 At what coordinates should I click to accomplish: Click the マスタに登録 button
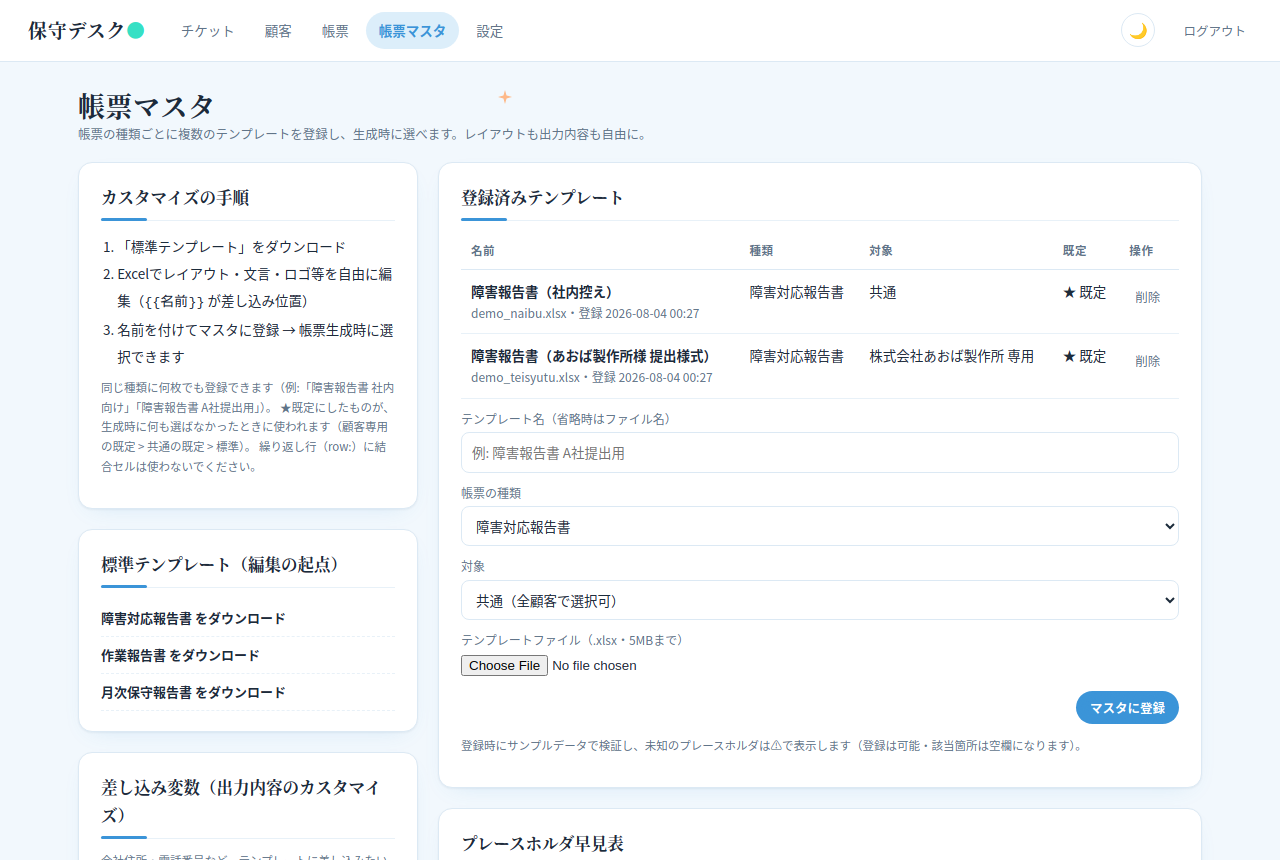(1127, 707)
